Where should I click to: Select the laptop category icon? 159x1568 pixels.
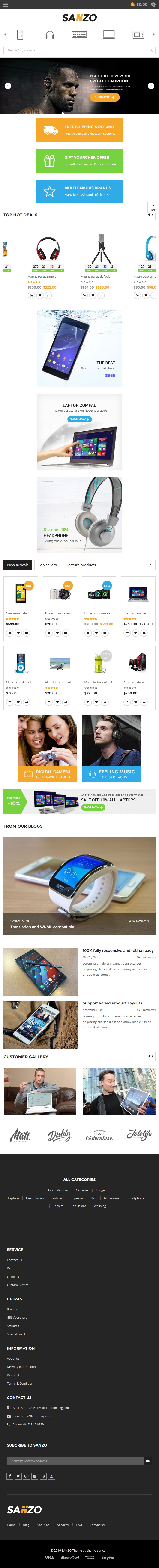109,35
